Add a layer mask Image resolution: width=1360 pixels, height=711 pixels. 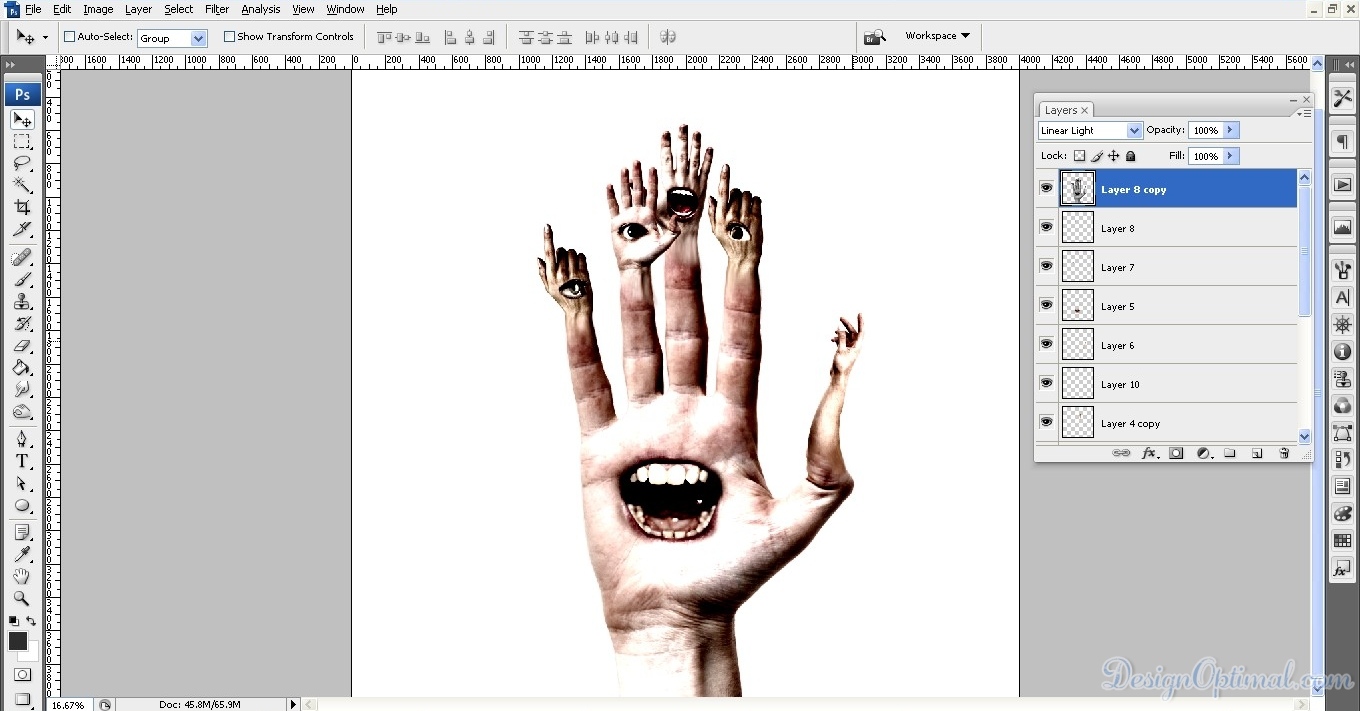pos(1176,453)
